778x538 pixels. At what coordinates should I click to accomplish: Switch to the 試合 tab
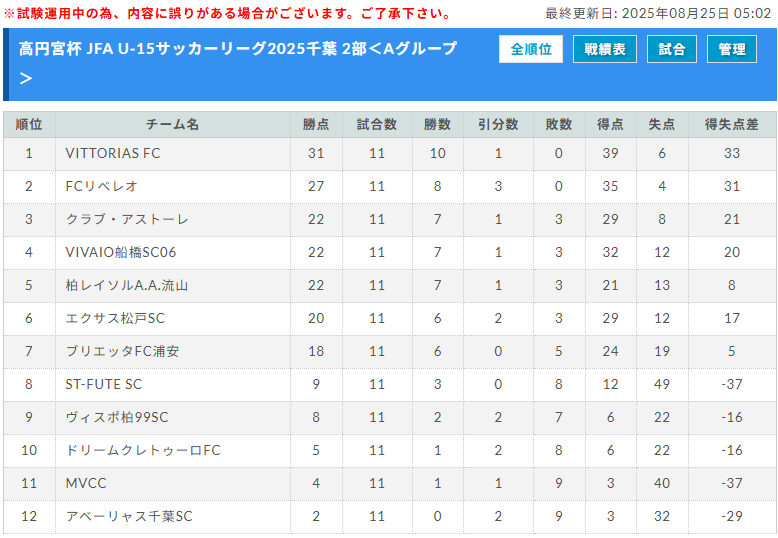tap(672, 49)
